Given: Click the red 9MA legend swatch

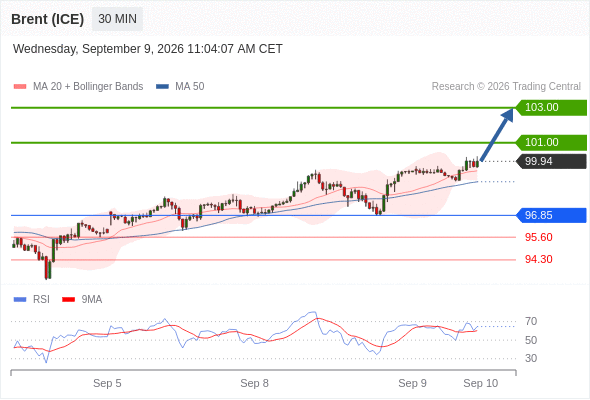Looking at the screenshot, I should [68, 300].
